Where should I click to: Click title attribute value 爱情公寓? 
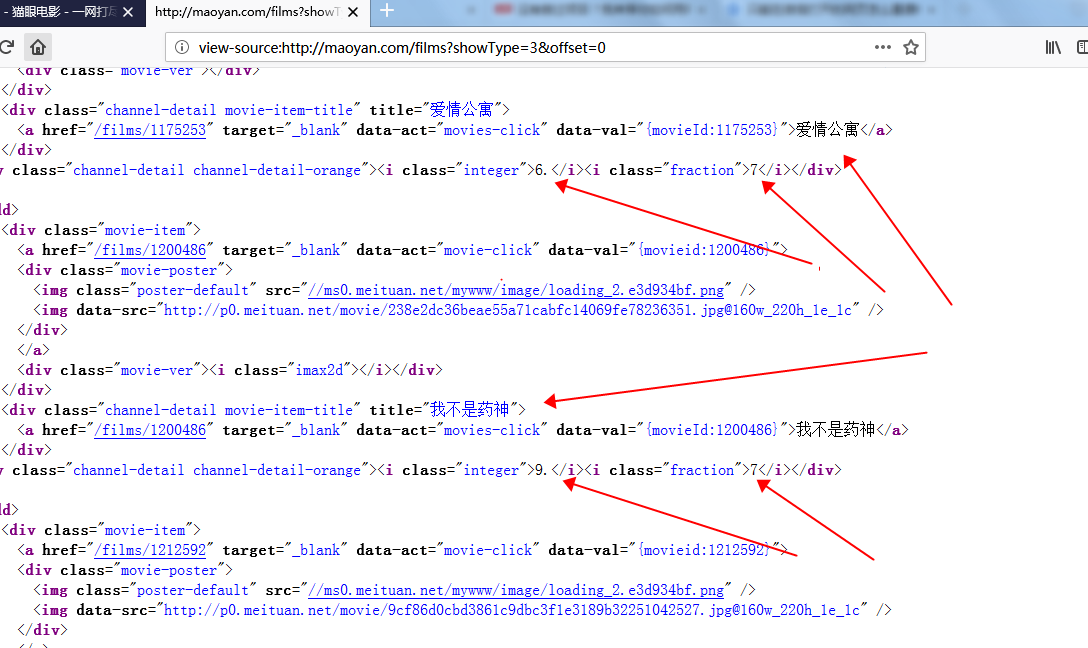[461, 110]
